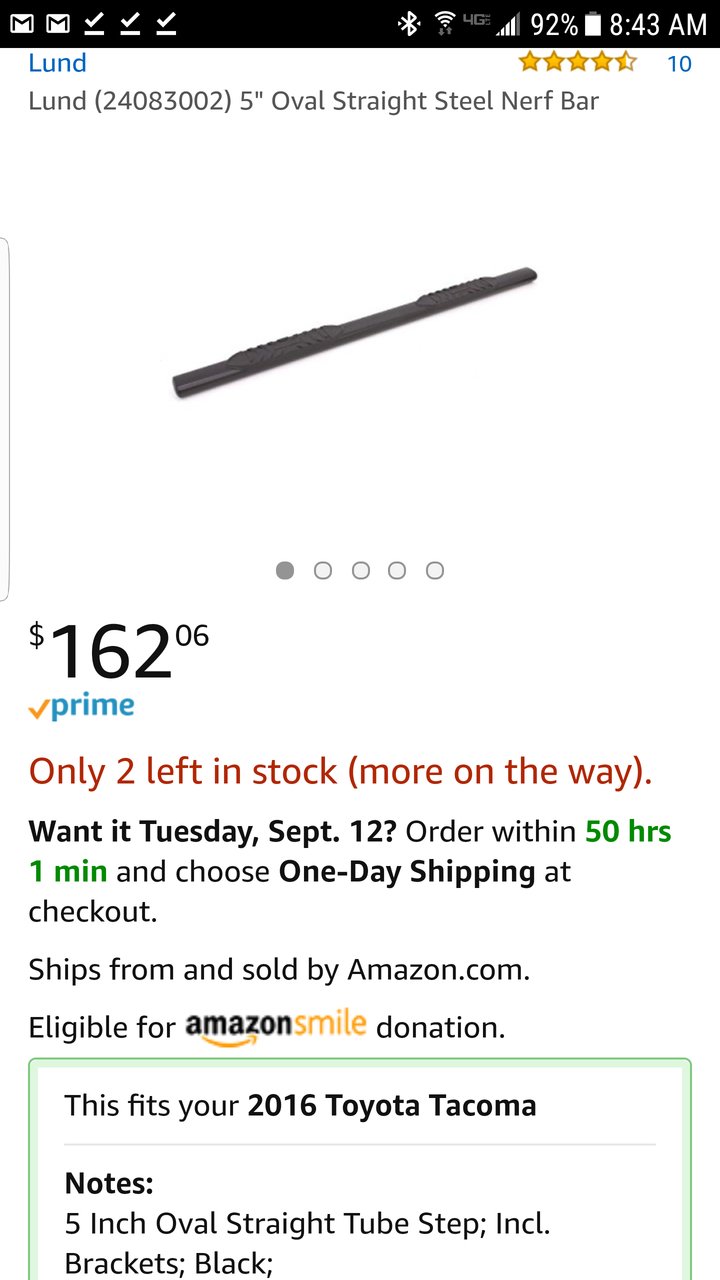Tap the Wi-Fi status bar icon
This screenshot has width=720, height=1280.
(446, 24)
